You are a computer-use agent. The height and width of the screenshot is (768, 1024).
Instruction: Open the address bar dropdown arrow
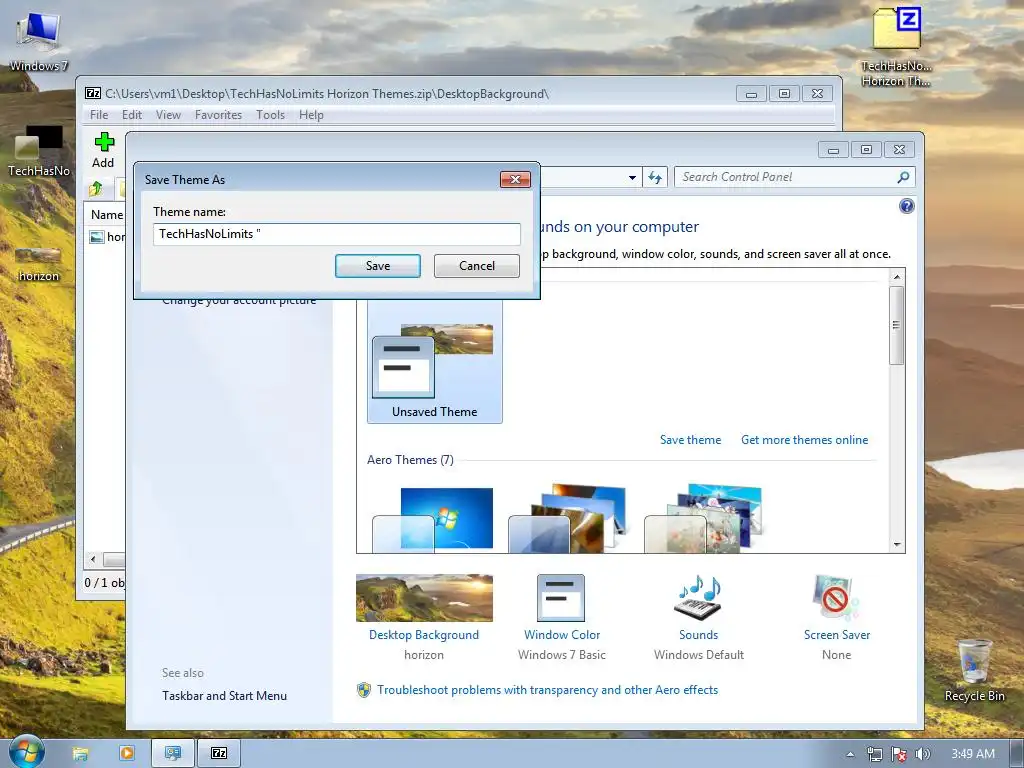point(632,178)
